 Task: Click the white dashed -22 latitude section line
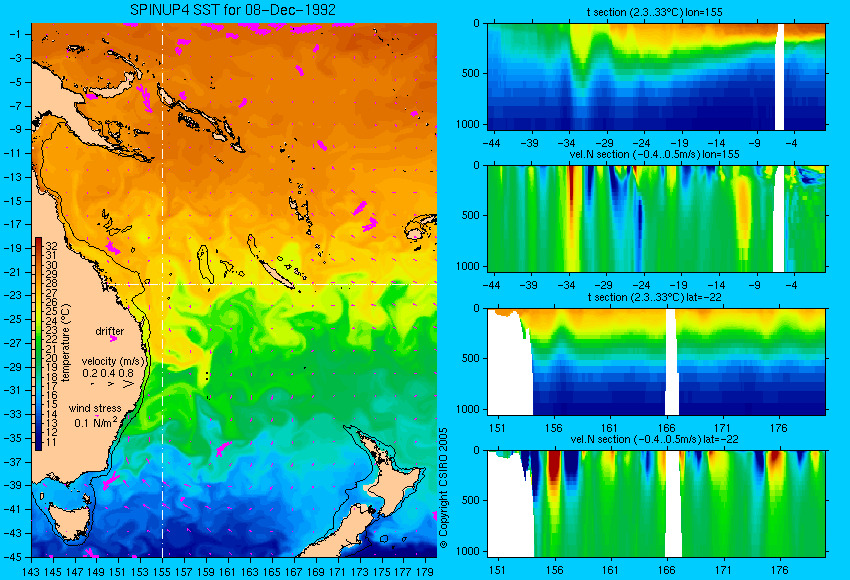[x=271, y=284]
